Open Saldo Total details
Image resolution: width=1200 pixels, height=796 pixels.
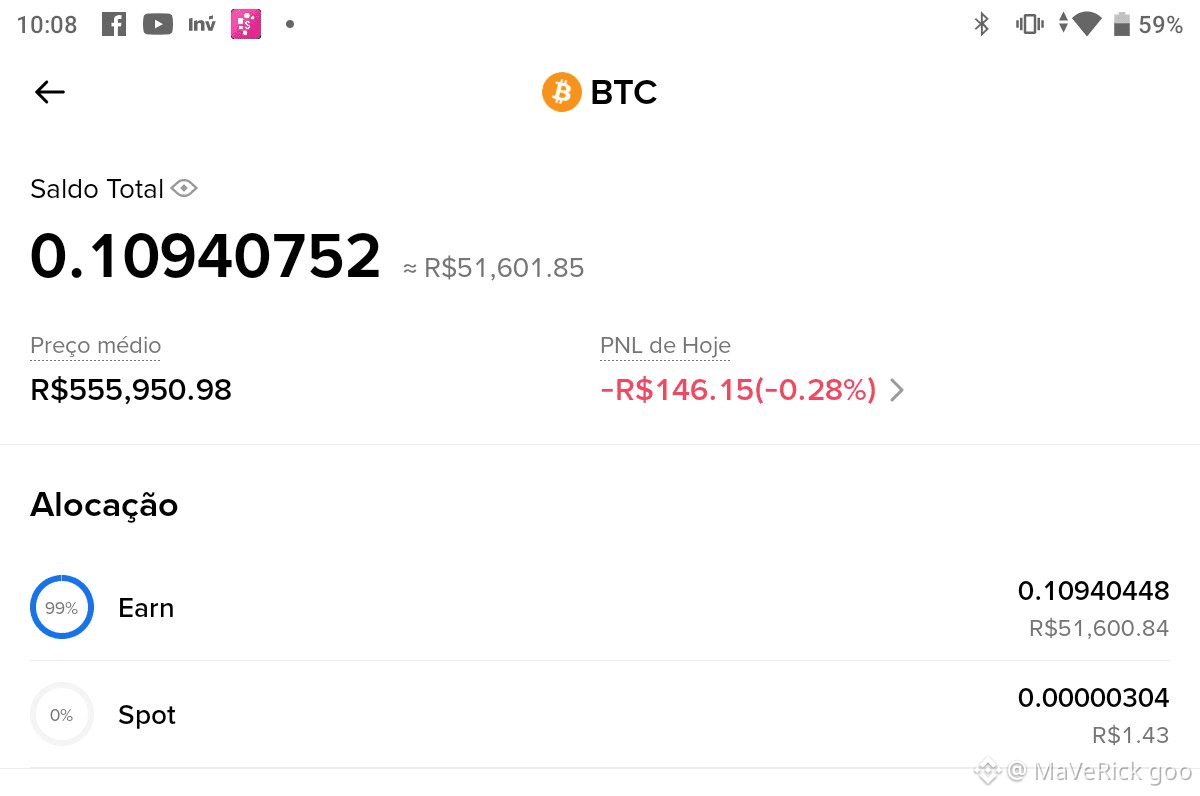click(97, 188)
